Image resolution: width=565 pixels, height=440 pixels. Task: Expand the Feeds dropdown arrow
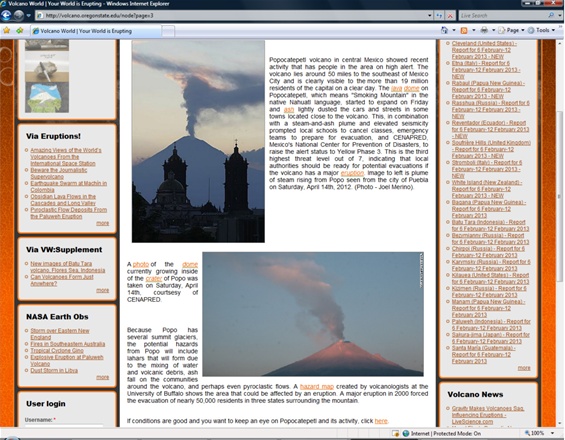point(474,31)
